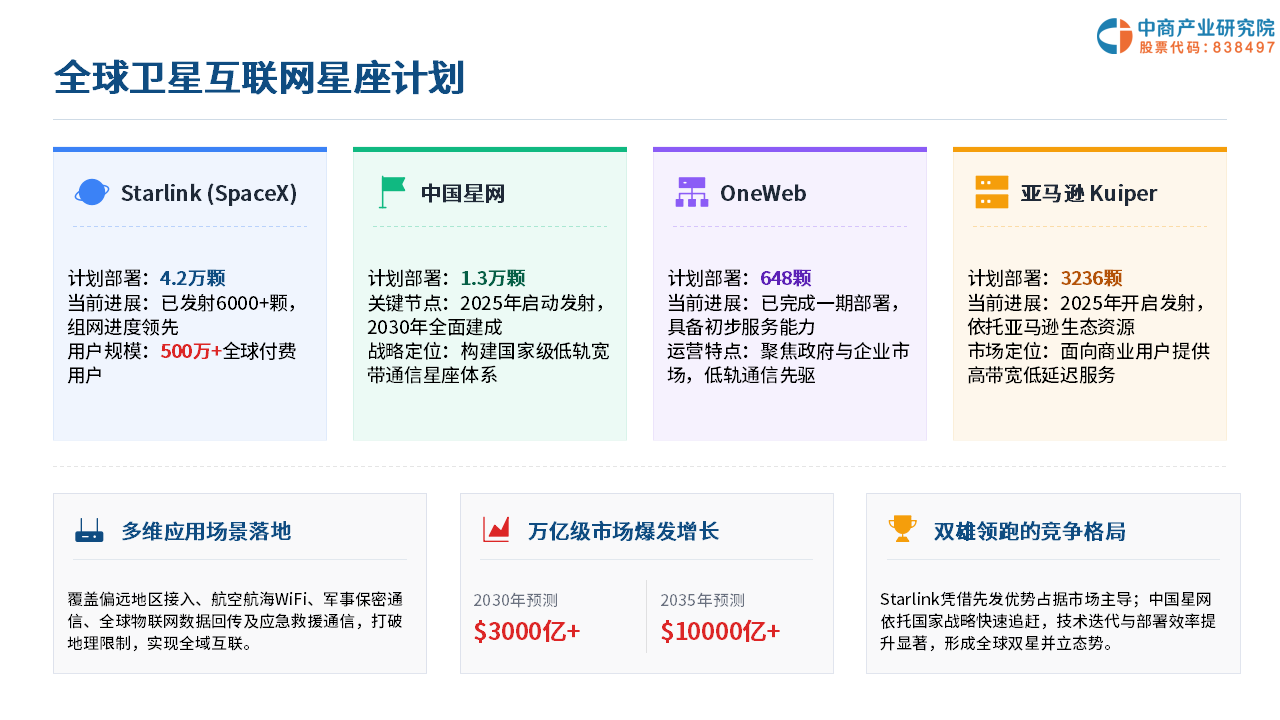Select the stock code 股票代码: 838497
This screenshot has width=1280, height=720.
[x=1207, y=47]
